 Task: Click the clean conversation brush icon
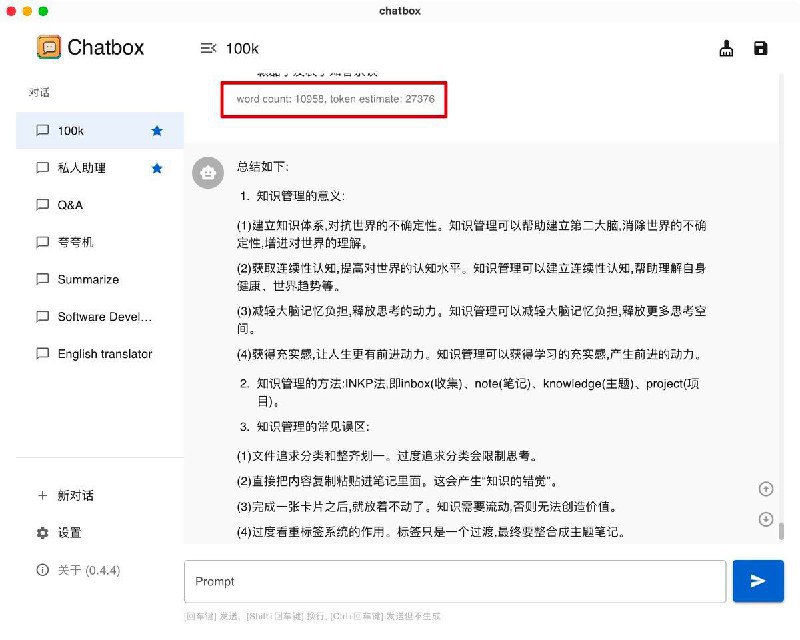726,48
